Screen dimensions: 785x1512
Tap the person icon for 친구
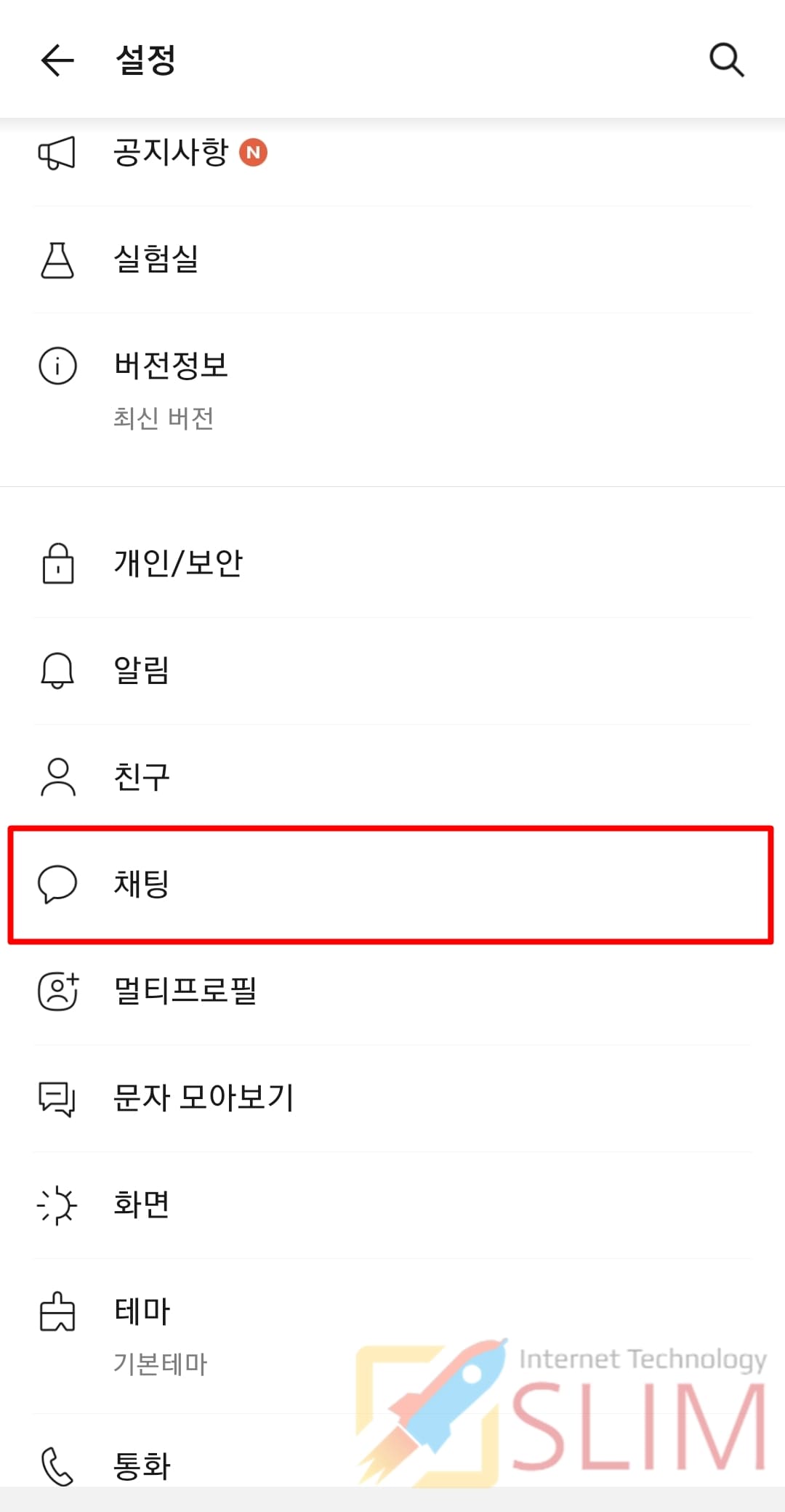click(57, 777)
